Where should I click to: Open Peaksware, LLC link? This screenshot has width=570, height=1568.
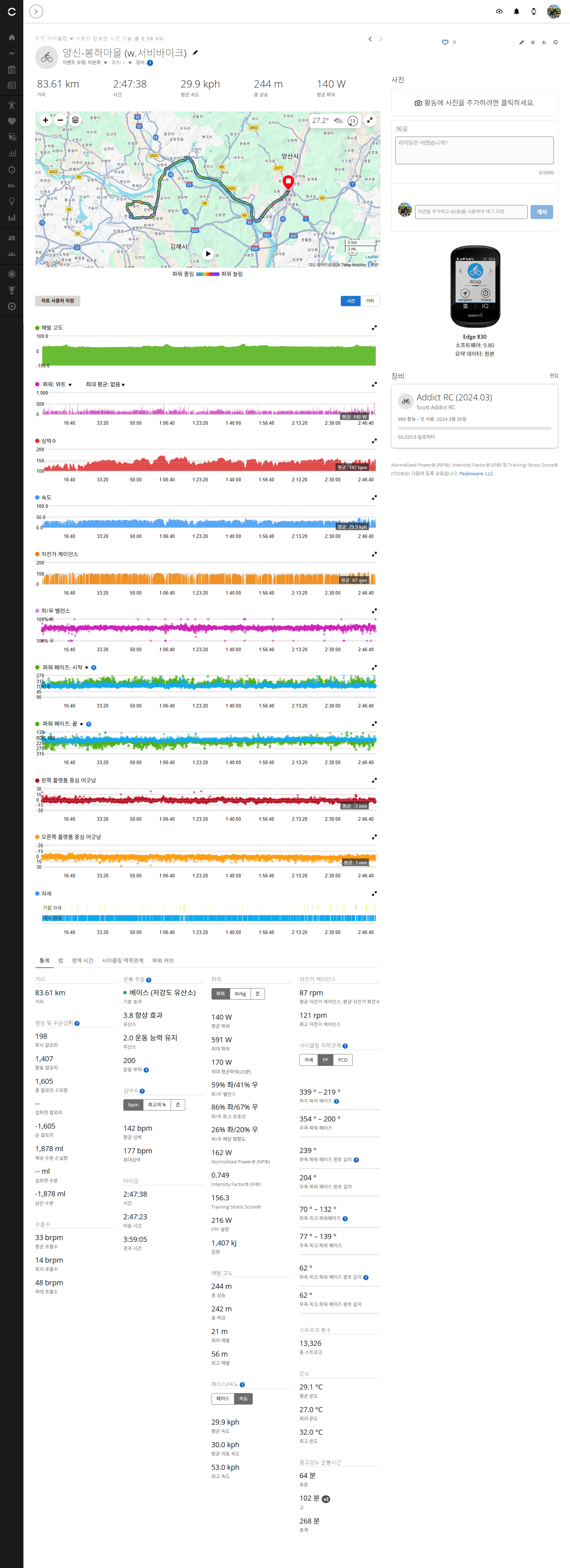pyautogui.click(x=476, y=473)
